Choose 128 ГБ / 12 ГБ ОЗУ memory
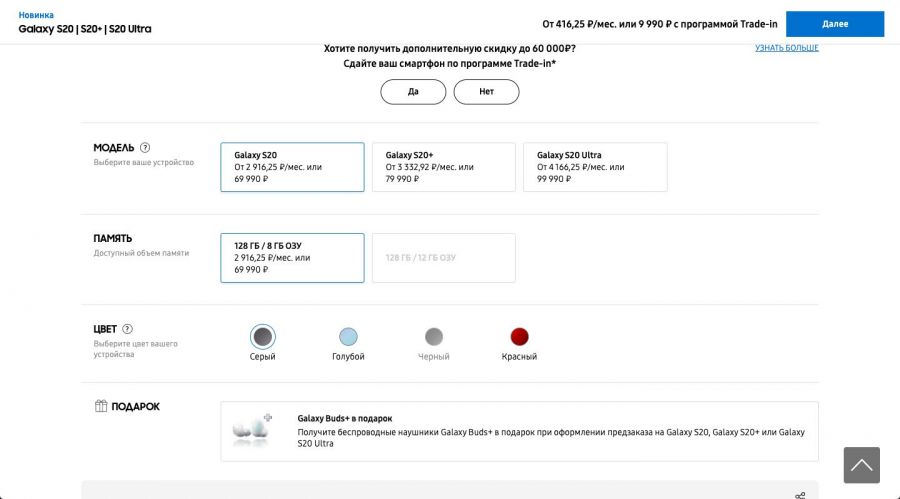Image resolution: width=900 pixels, height=499 pixels. [444, 258]
